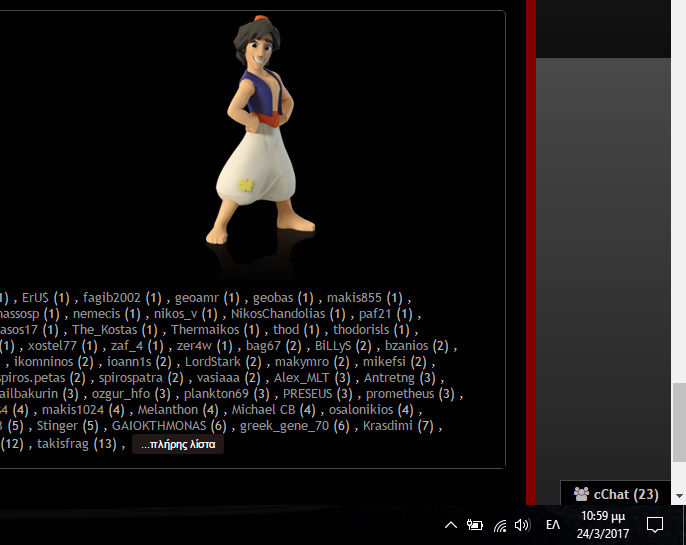Open user prometheus profile link
Image resolution: width=686 pixels, height=545 pixels.
point(400,394)
